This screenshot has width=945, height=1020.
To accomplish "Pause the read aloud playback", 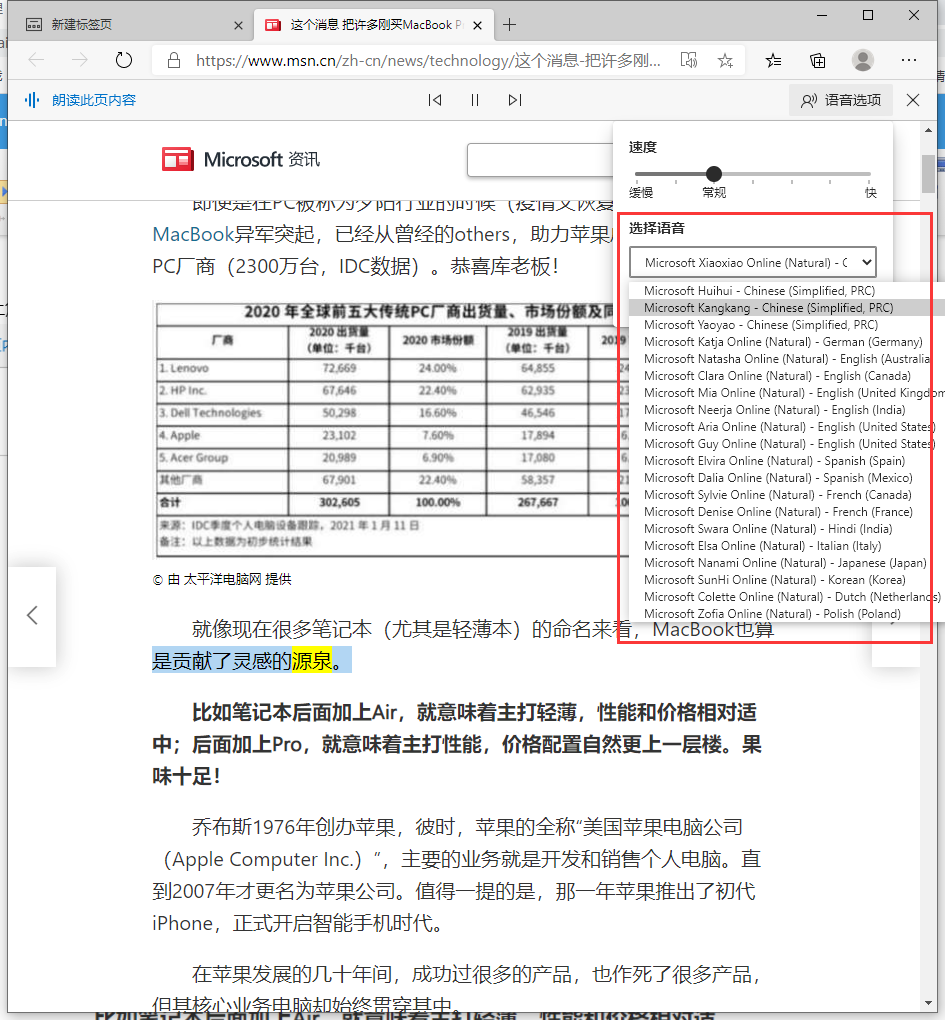I will (475, 100).
